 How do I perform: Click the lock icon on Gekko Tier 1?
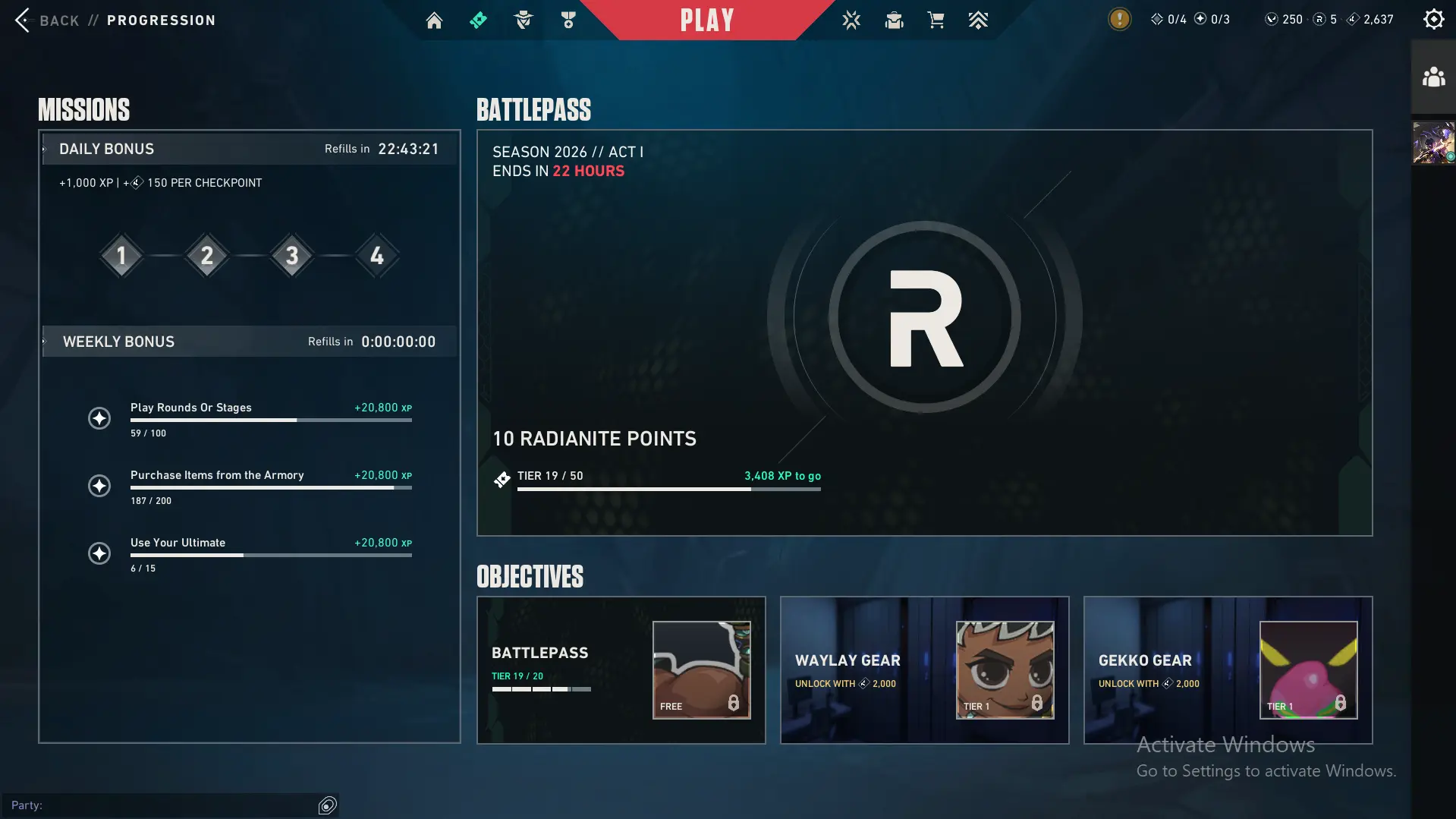coord(1341,703)
